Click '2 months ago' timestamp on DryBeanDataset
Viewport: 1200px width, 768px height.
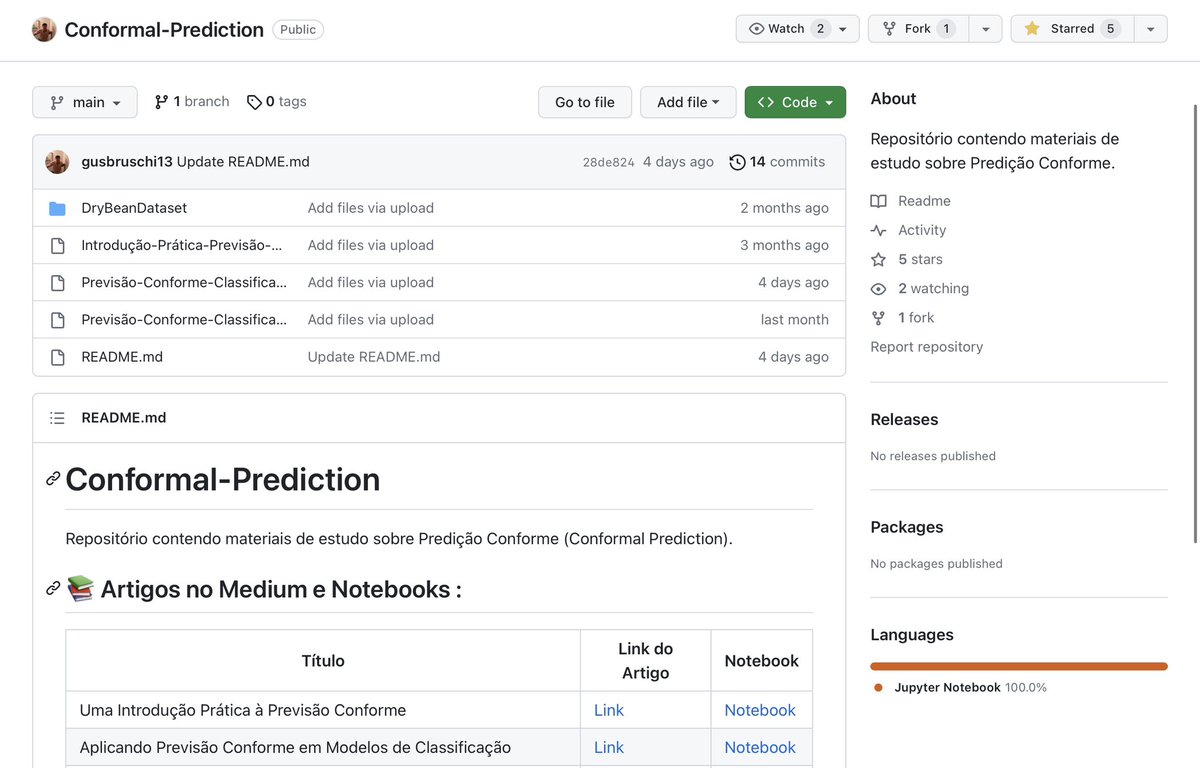(785, 208)
